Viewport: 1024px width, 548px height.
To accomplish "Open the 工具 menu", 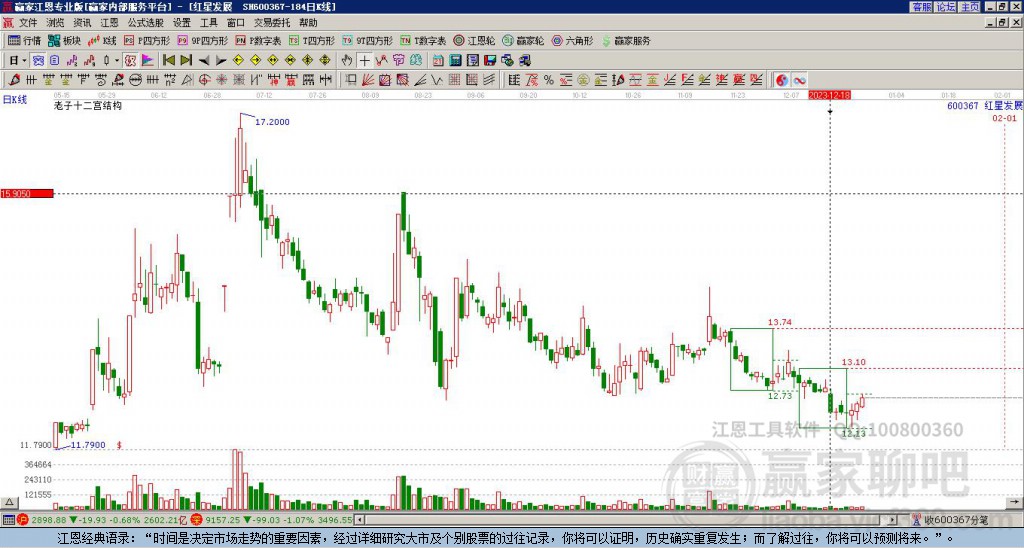I will (x=208, y=23).
